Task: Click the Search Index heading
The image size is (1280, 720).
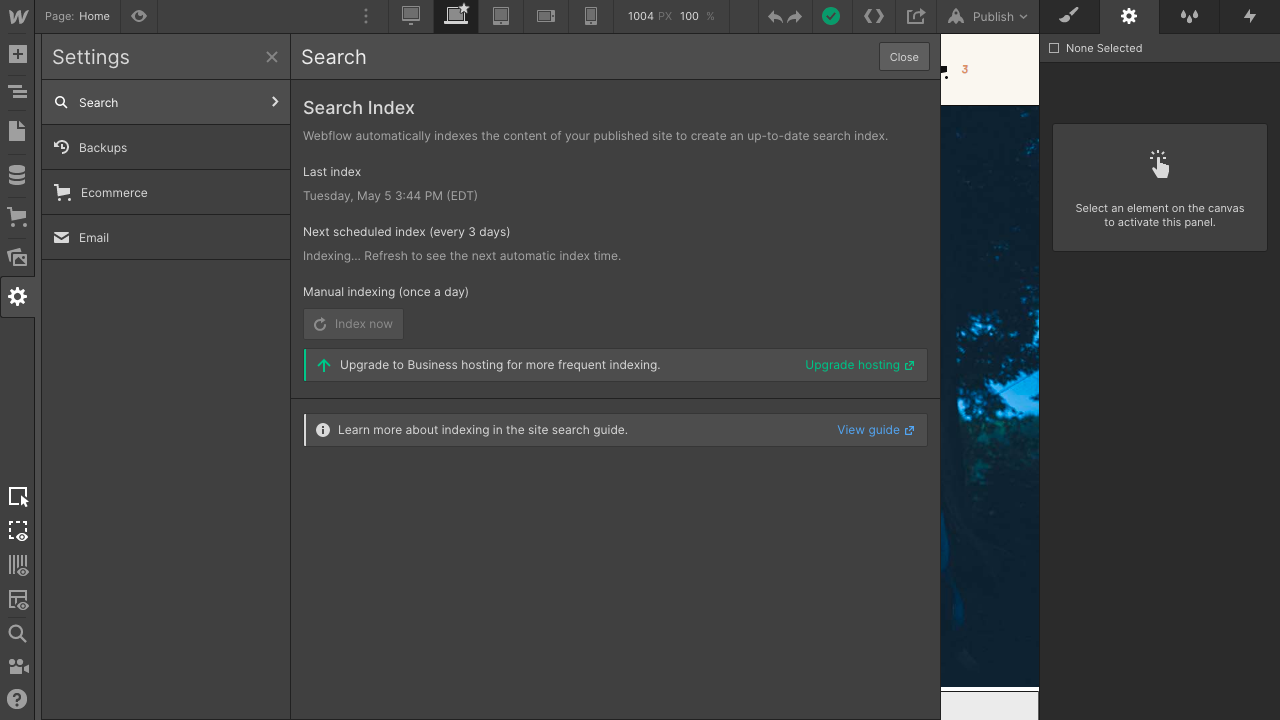Action: click(359, 108)
